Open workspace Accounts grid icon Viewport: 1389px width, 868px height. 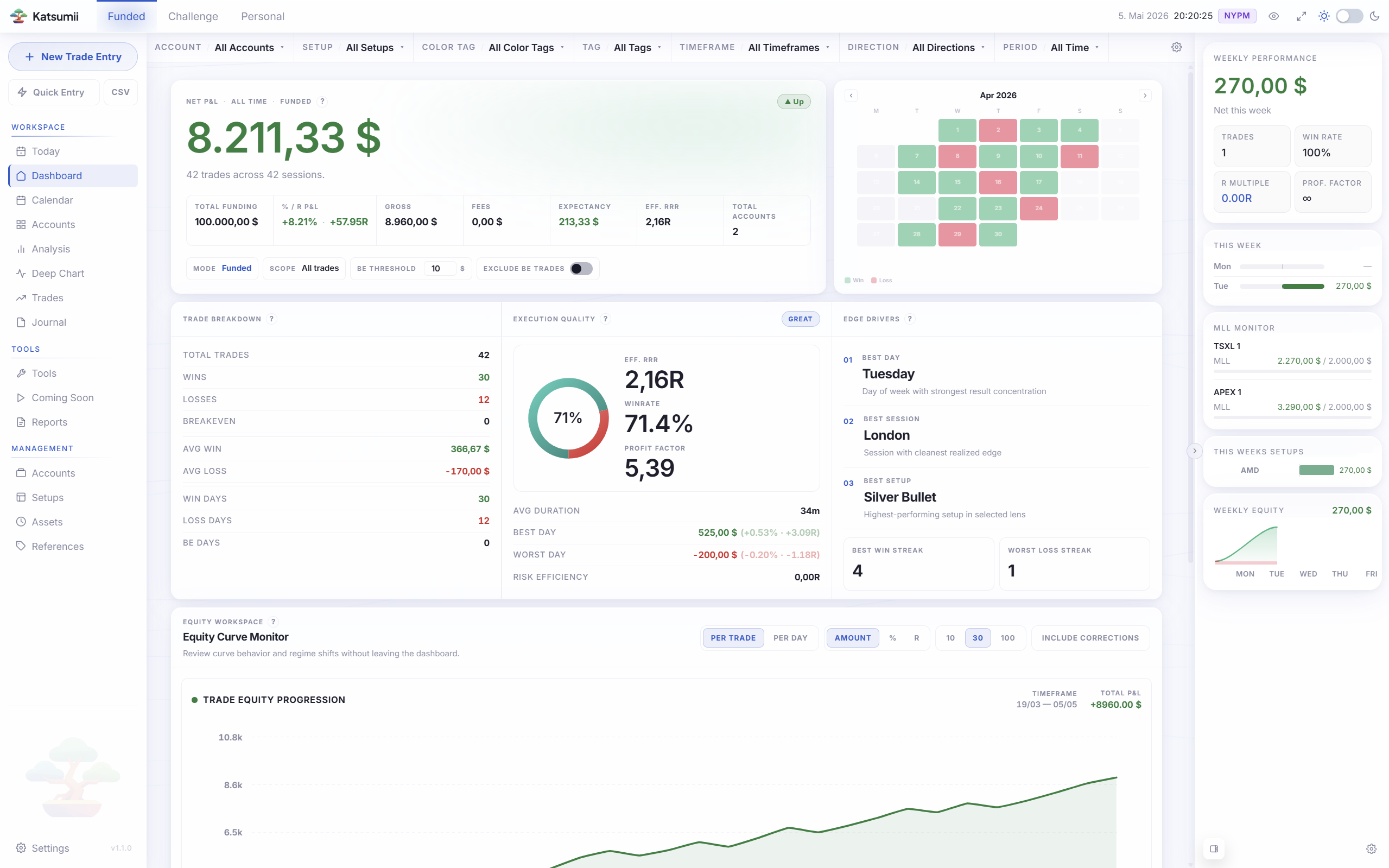21,224
